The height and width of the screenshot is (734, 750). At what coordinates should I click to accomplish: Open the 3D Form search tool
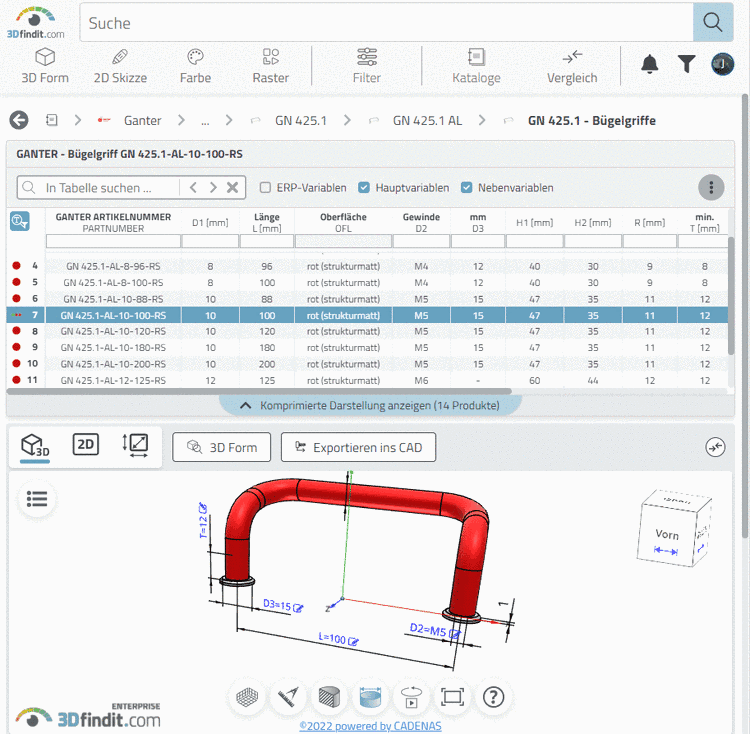coord(45,66)
